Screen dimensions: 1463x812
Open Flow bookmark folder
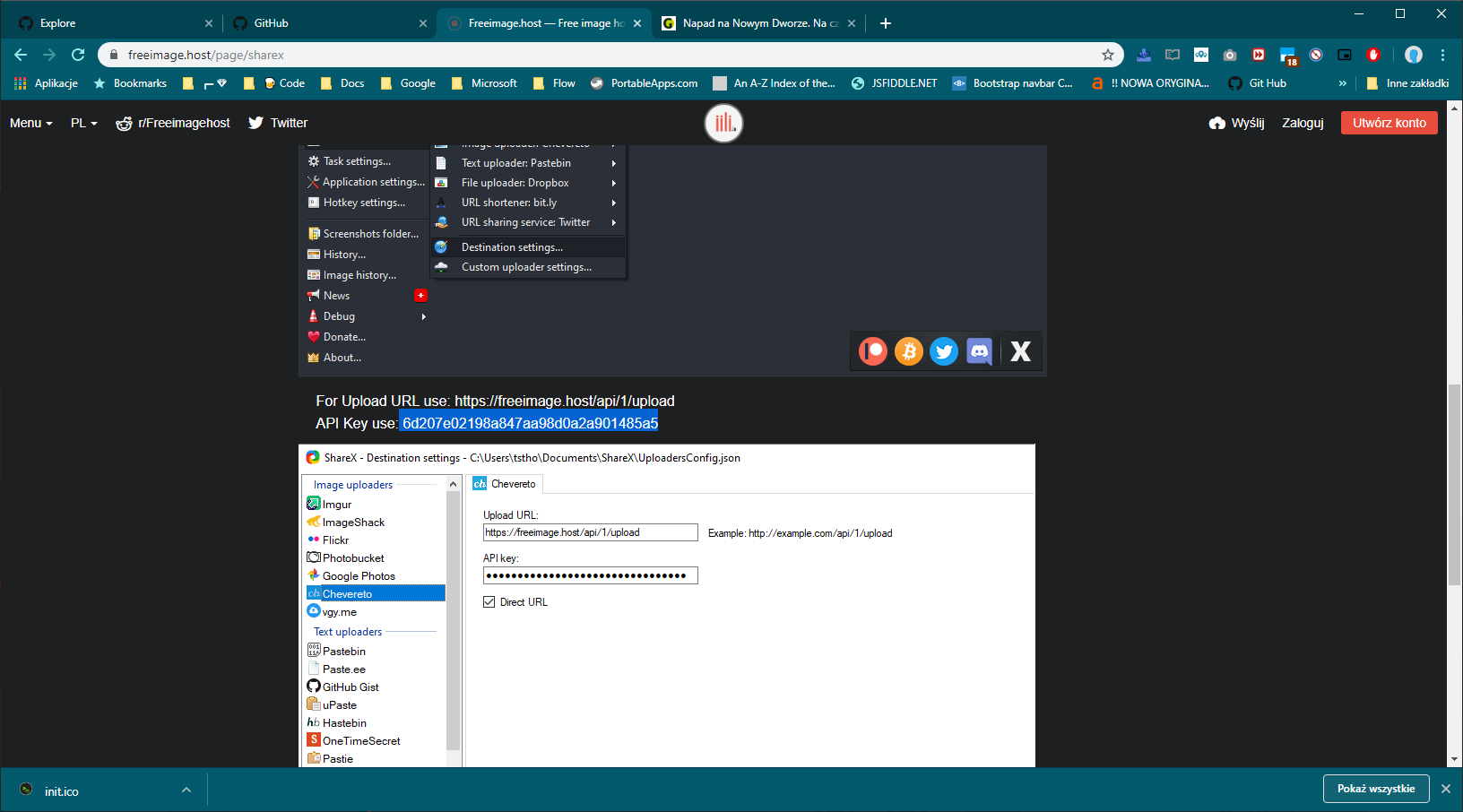pos(554,83)
